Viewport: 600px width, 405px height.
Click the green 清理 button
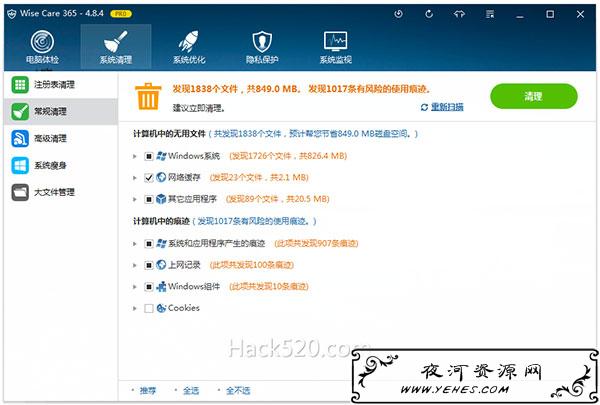533,96
